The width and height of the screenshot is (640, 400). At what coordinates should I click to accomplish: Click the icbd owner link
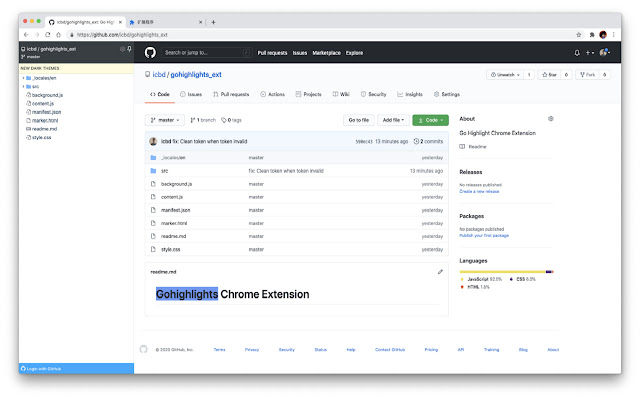coord(159,75)
